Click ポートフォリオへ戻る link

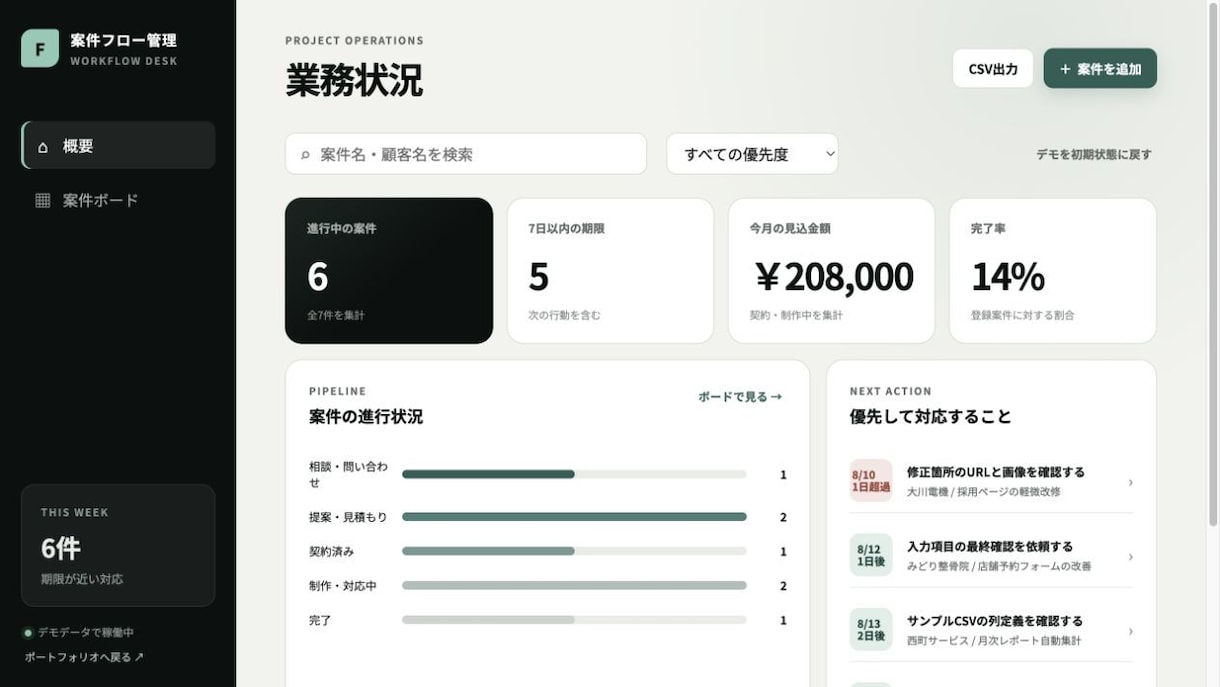point(84,657)
